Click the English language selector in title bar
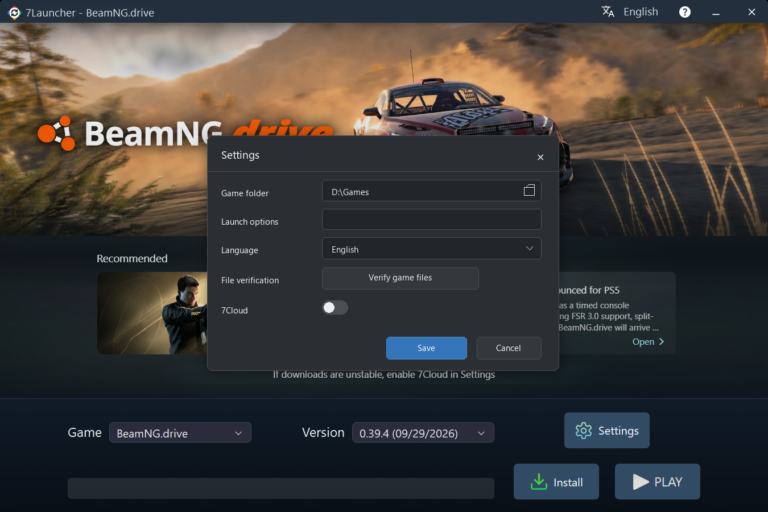Image resolution: width=768 pixels, height=512 pixels. (x=641, y=12)
